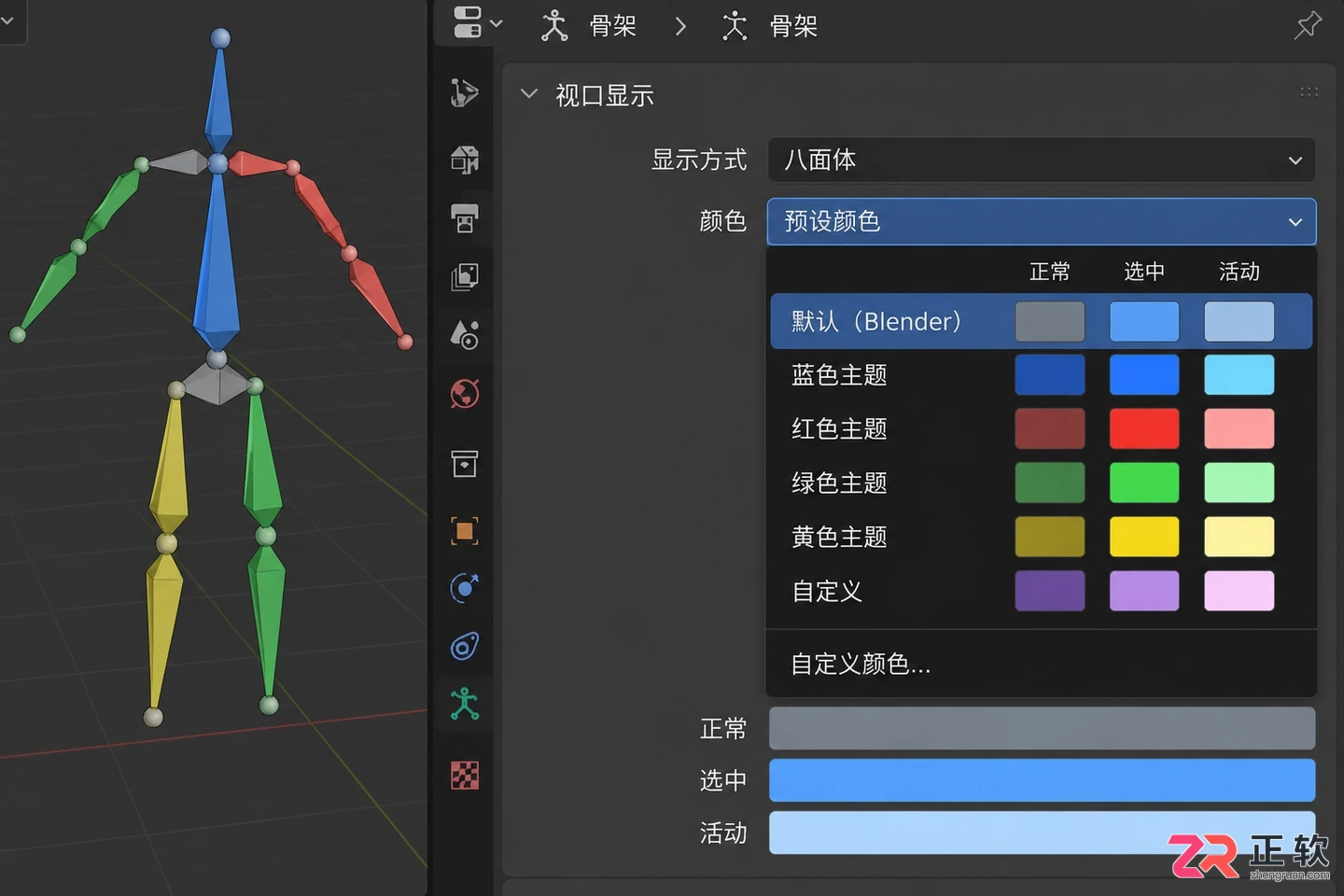Collapse the 视口显示 panel

[x=529, y=94]
